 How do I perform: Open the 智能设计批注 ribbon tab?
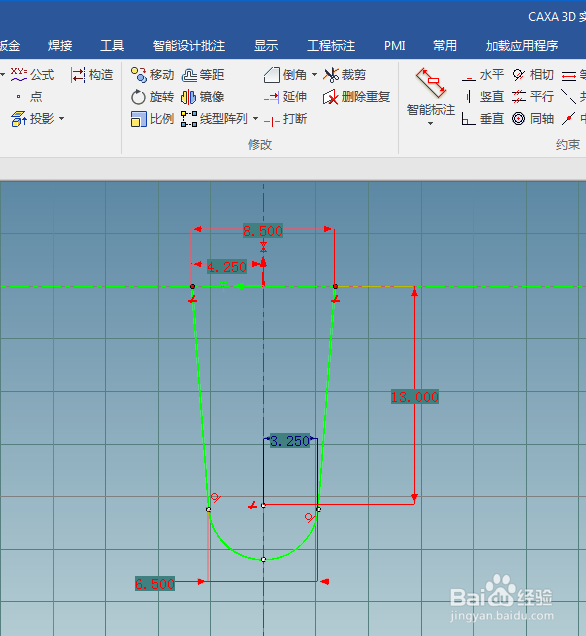coord(189,45)
